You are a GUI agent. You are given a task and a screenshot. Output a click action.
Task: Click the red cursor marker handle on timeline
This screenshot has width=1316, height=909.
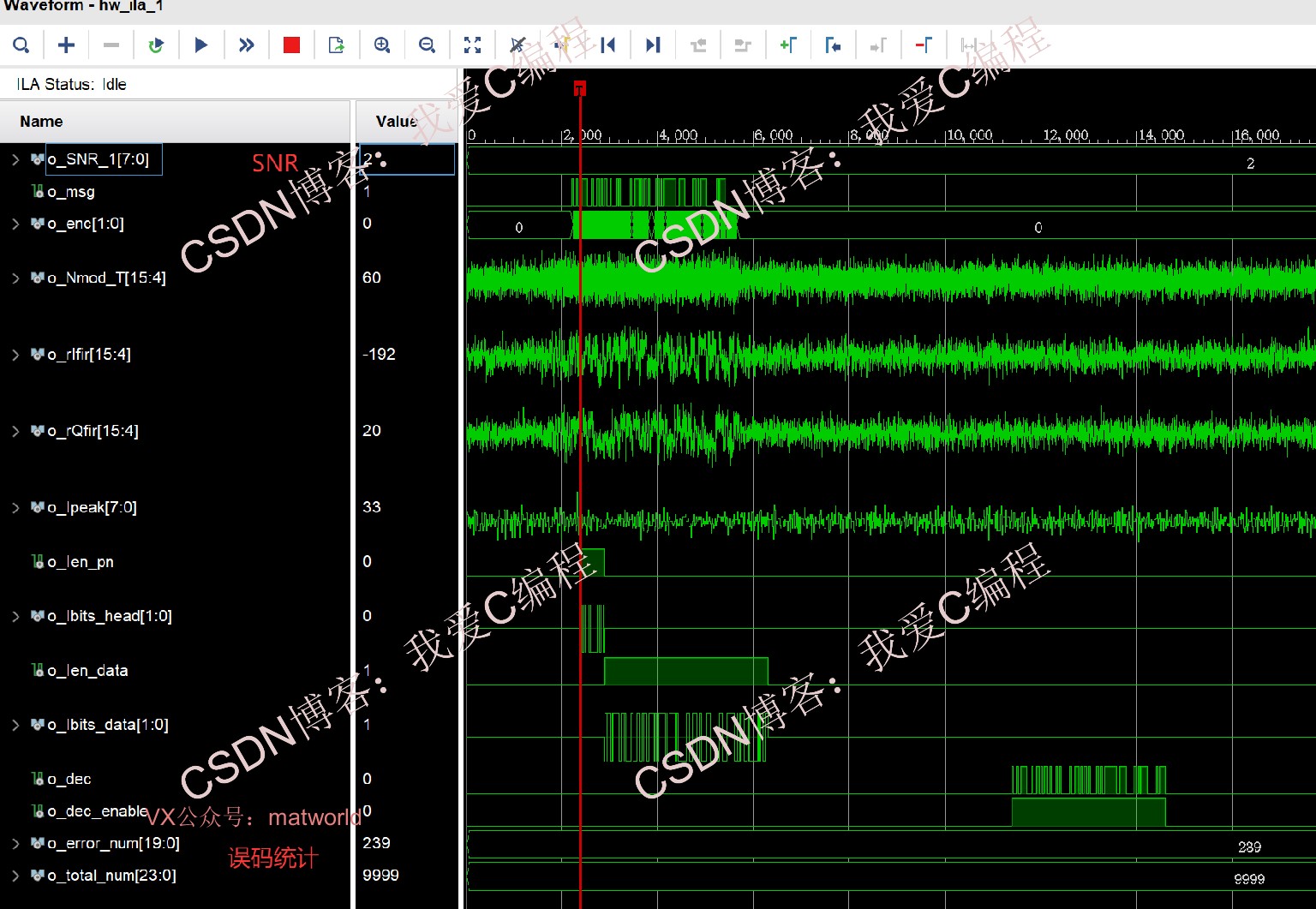[580, 88]
